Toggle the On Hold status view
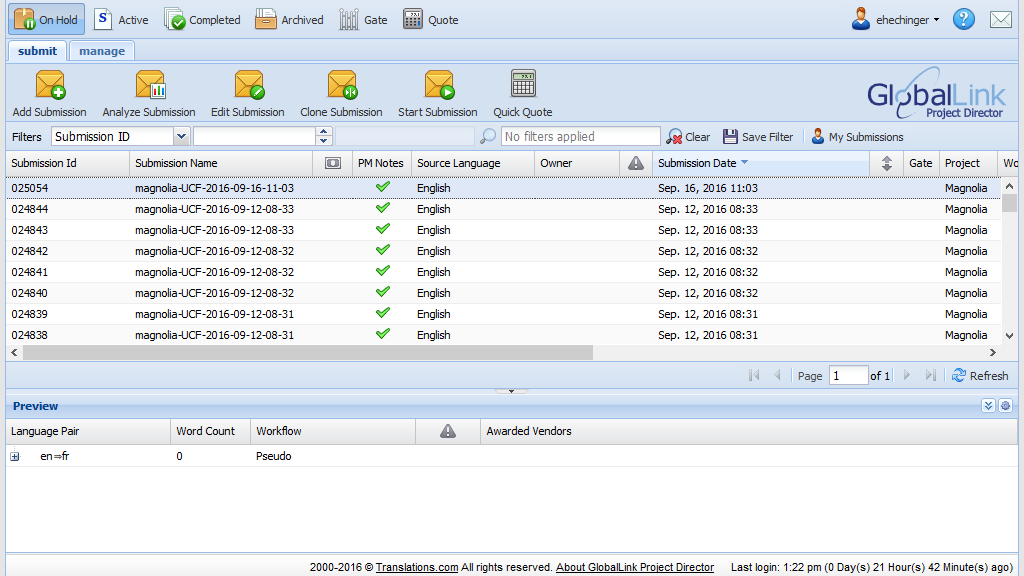 (x=46, y=19)
